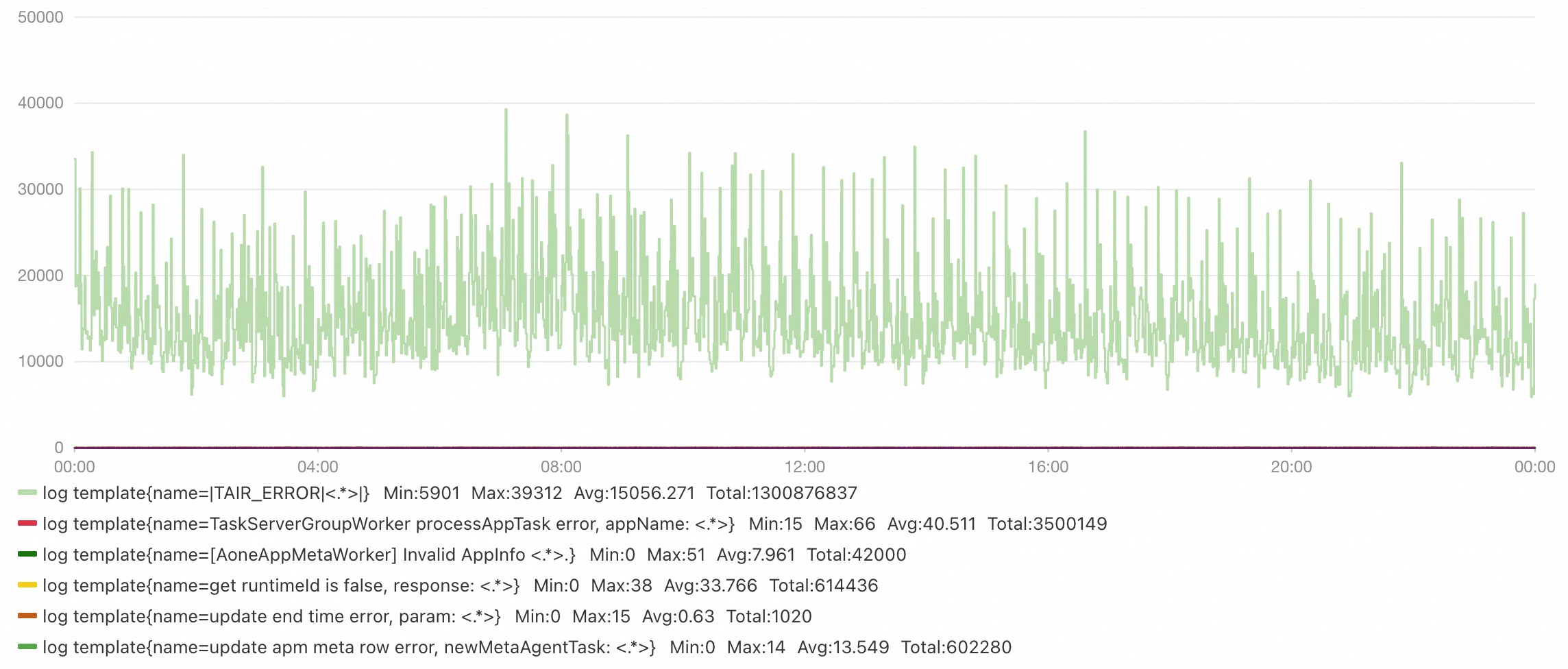
Task: Select Avg:33.766 in the get runtimeId row
Action: click(711, 585)
